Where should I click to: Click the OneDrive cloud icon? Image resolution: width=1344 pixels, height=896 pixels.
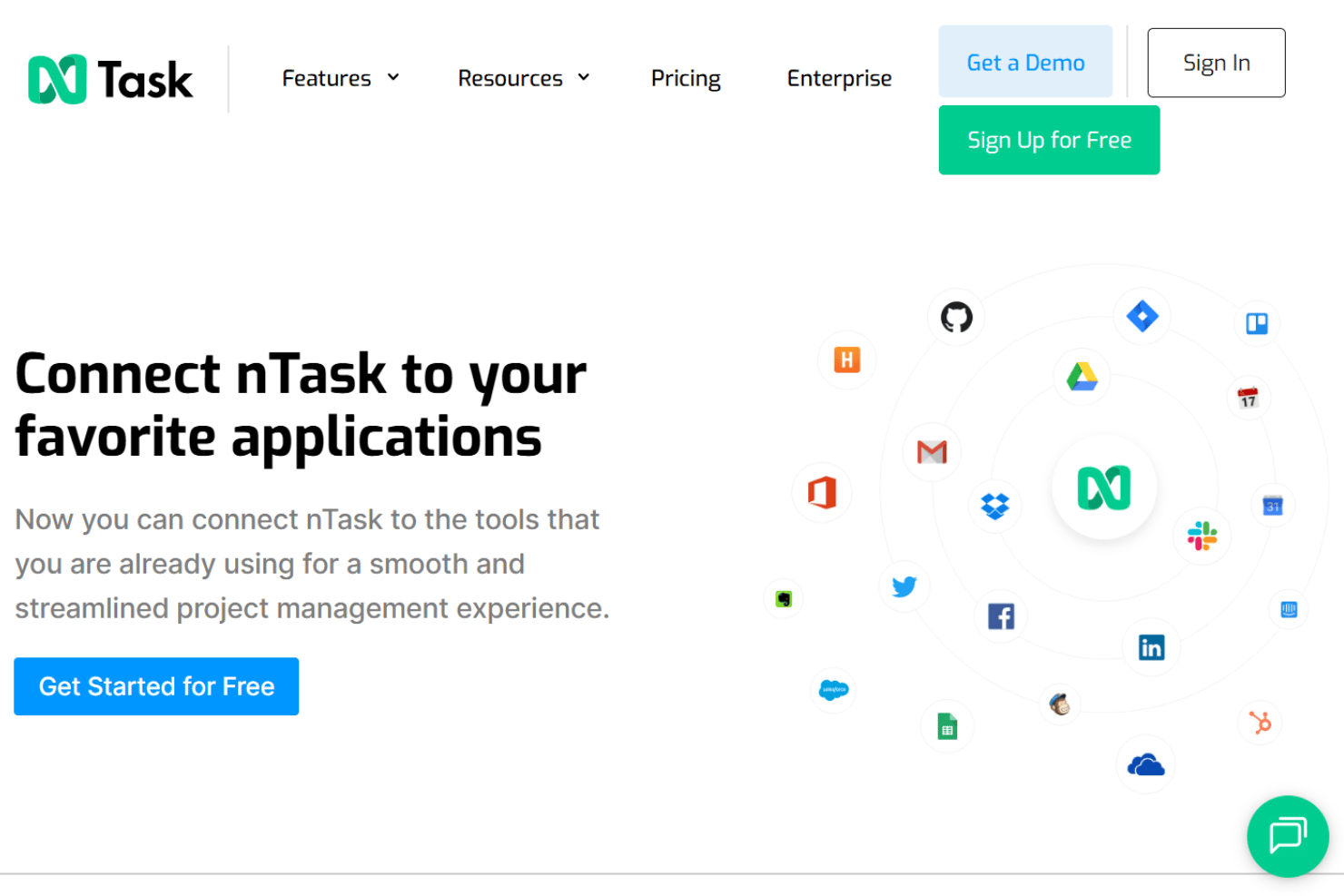pyautogui.click(x=1146, y=765)
